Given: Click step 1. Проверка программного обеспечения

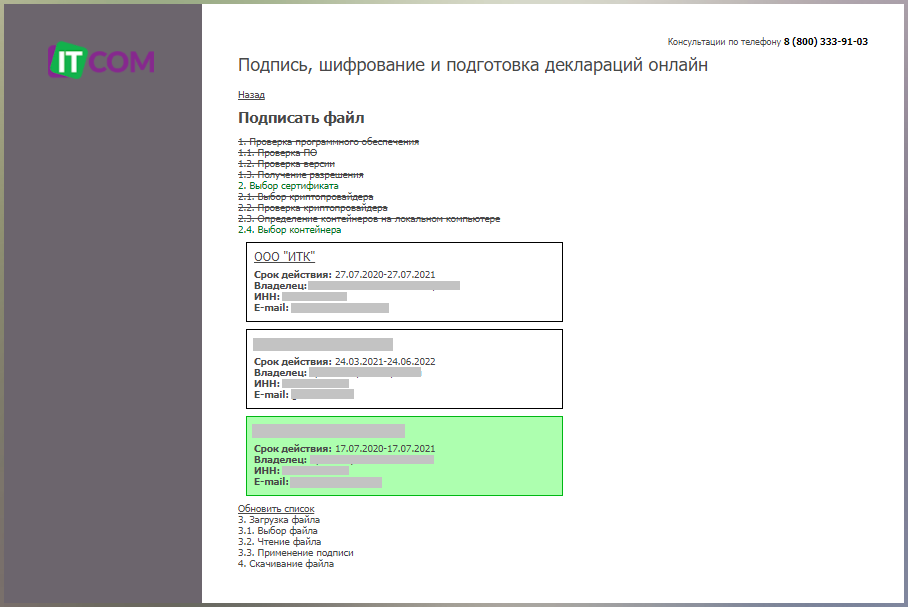Looking at the screenshot, I should click(328, 142).
